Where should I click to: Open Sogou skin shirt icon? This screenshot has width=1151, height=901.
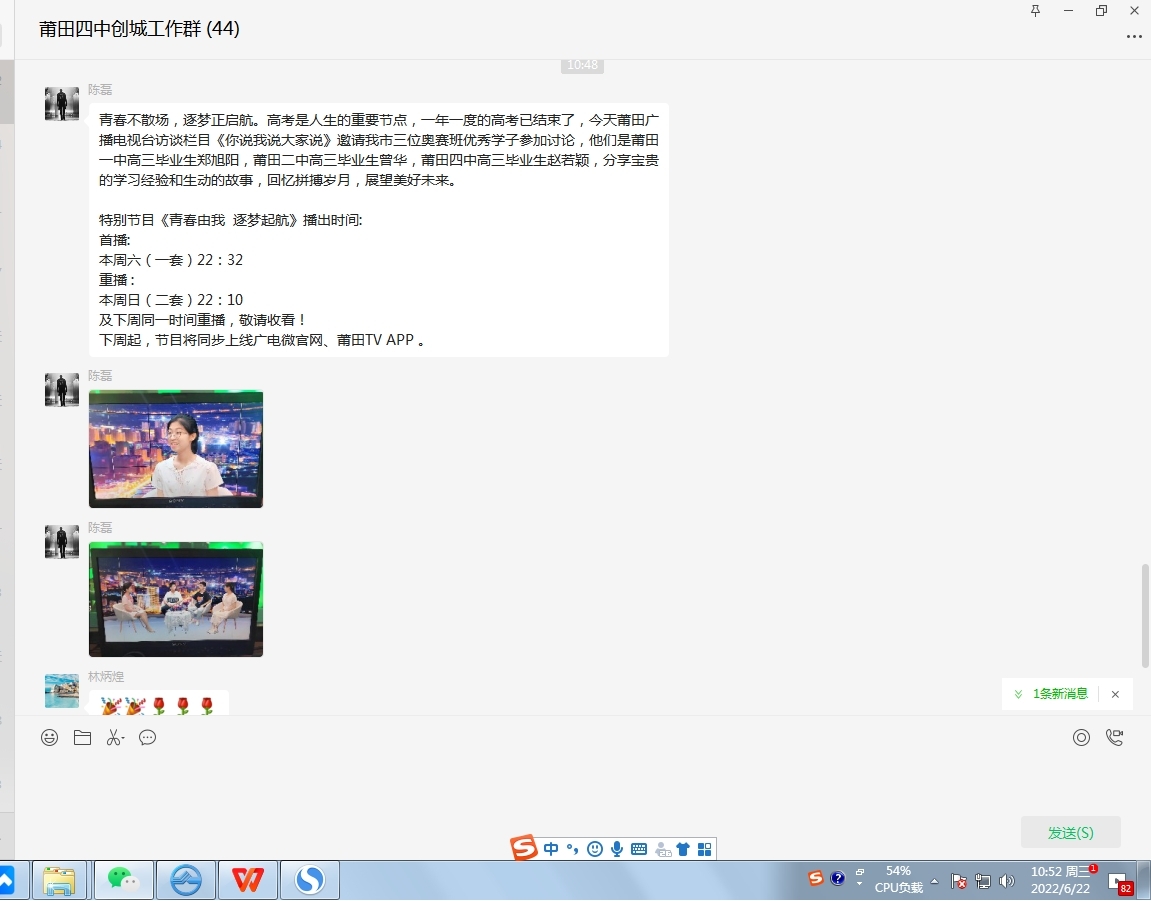(683, 850)
